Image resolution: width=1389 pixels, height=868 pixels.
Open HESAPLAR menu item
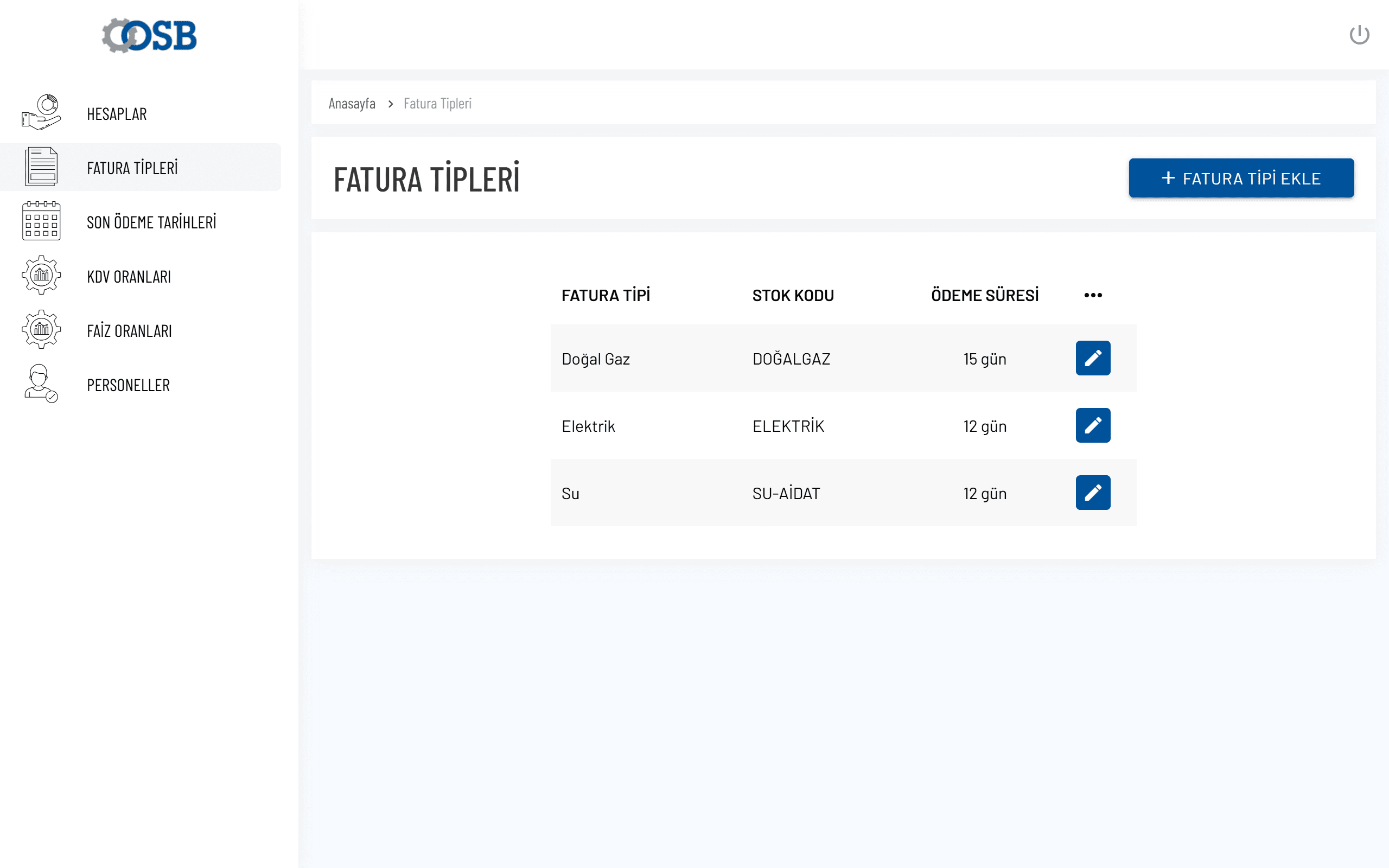(117, 114)
